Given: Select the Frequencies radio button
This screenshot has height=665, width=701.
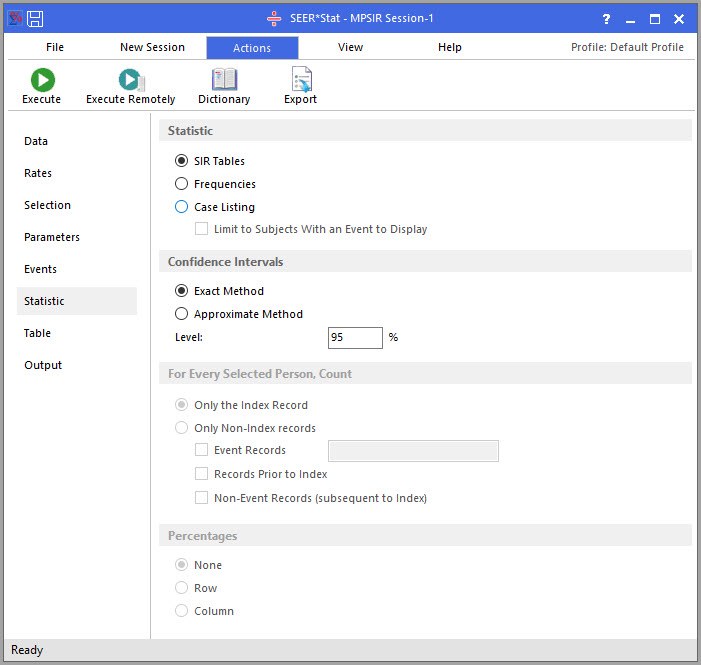Looking at the screenshot, I should [x=181, y=184].
